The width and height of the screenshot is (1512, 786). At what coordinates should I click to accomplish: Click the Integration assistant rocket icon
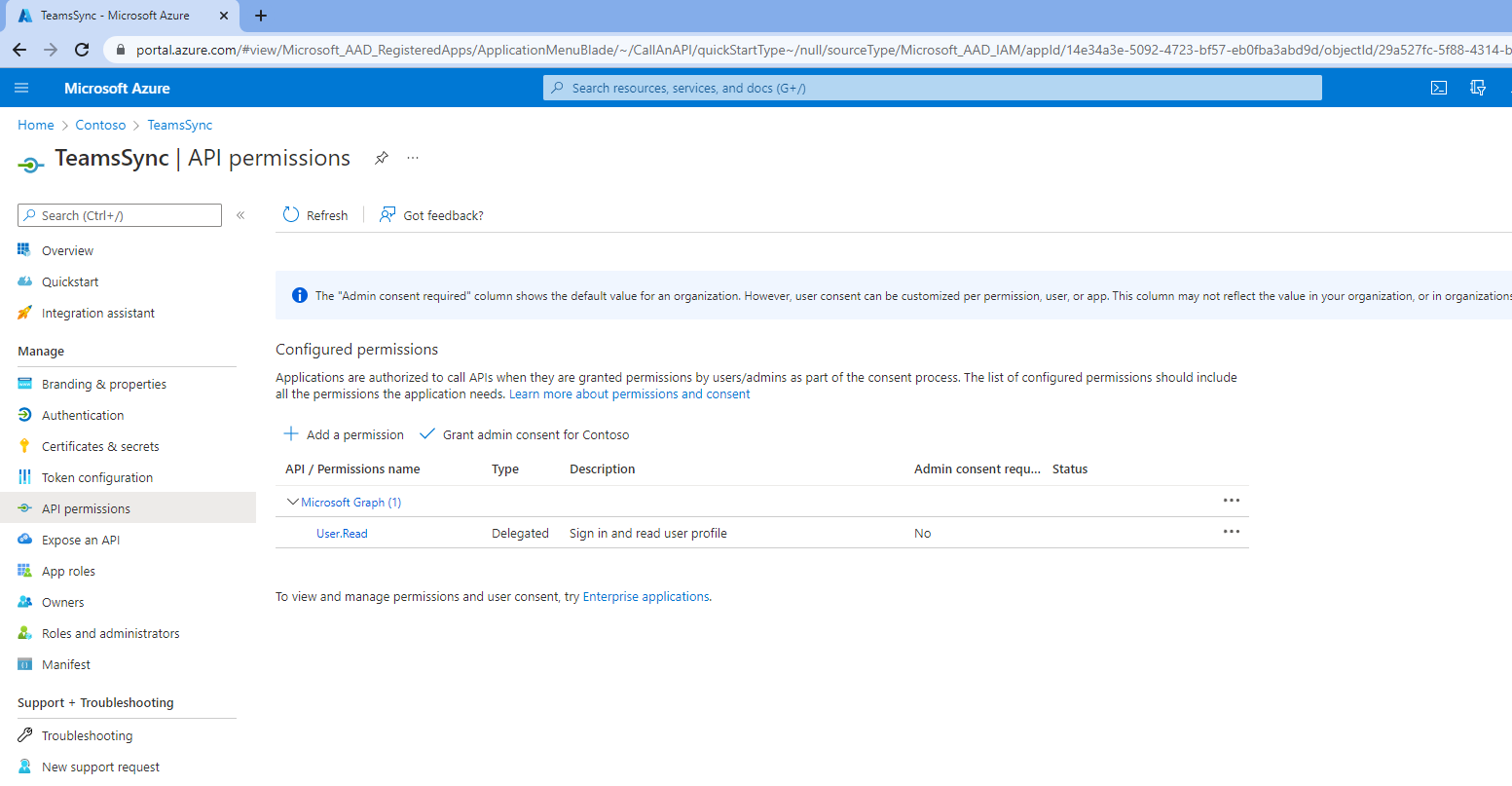[24, 313]
